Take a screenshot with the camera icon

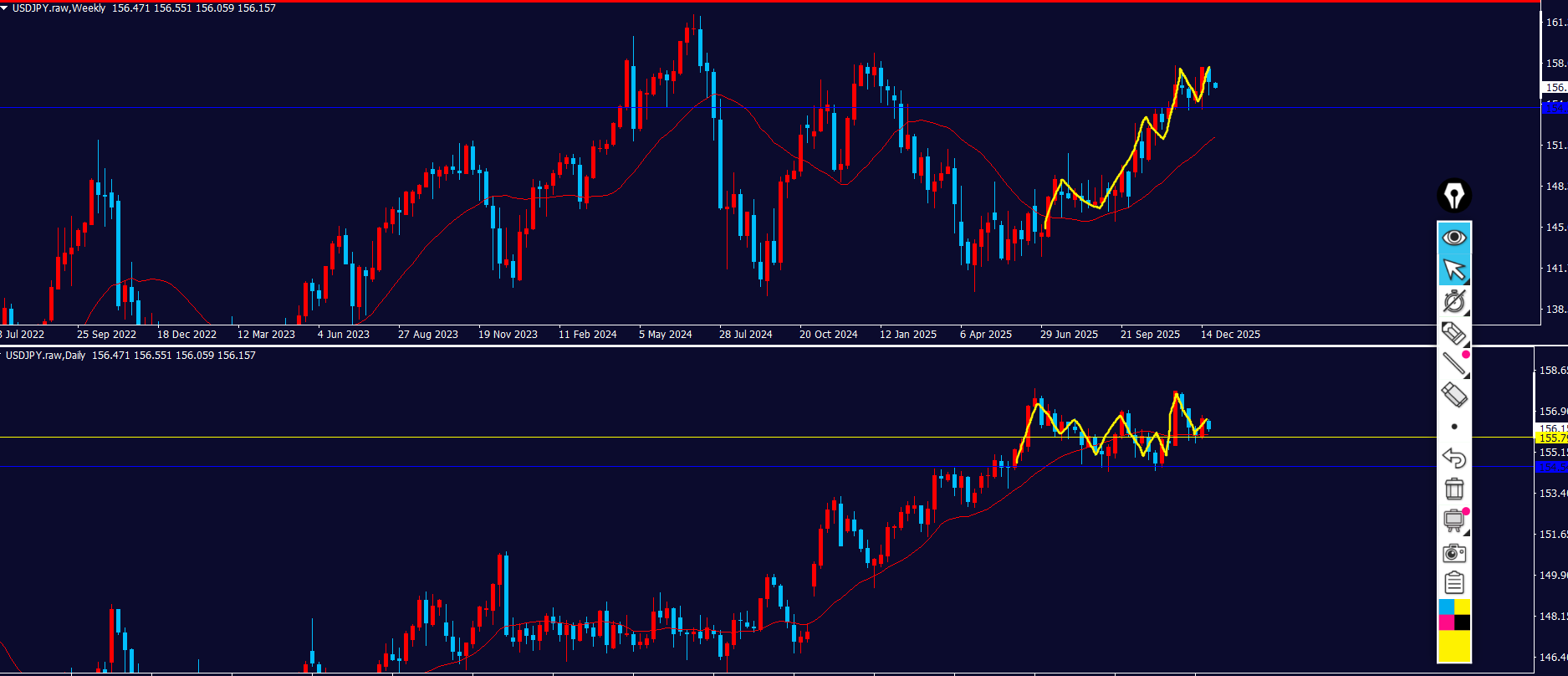[1454, 553]
